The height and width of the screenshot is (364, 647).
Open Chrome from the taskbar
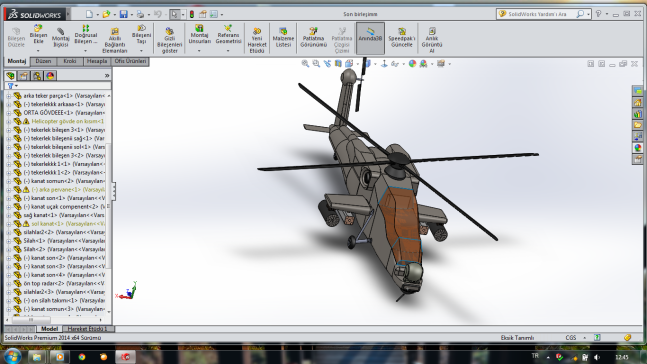[x=82, y=357]
